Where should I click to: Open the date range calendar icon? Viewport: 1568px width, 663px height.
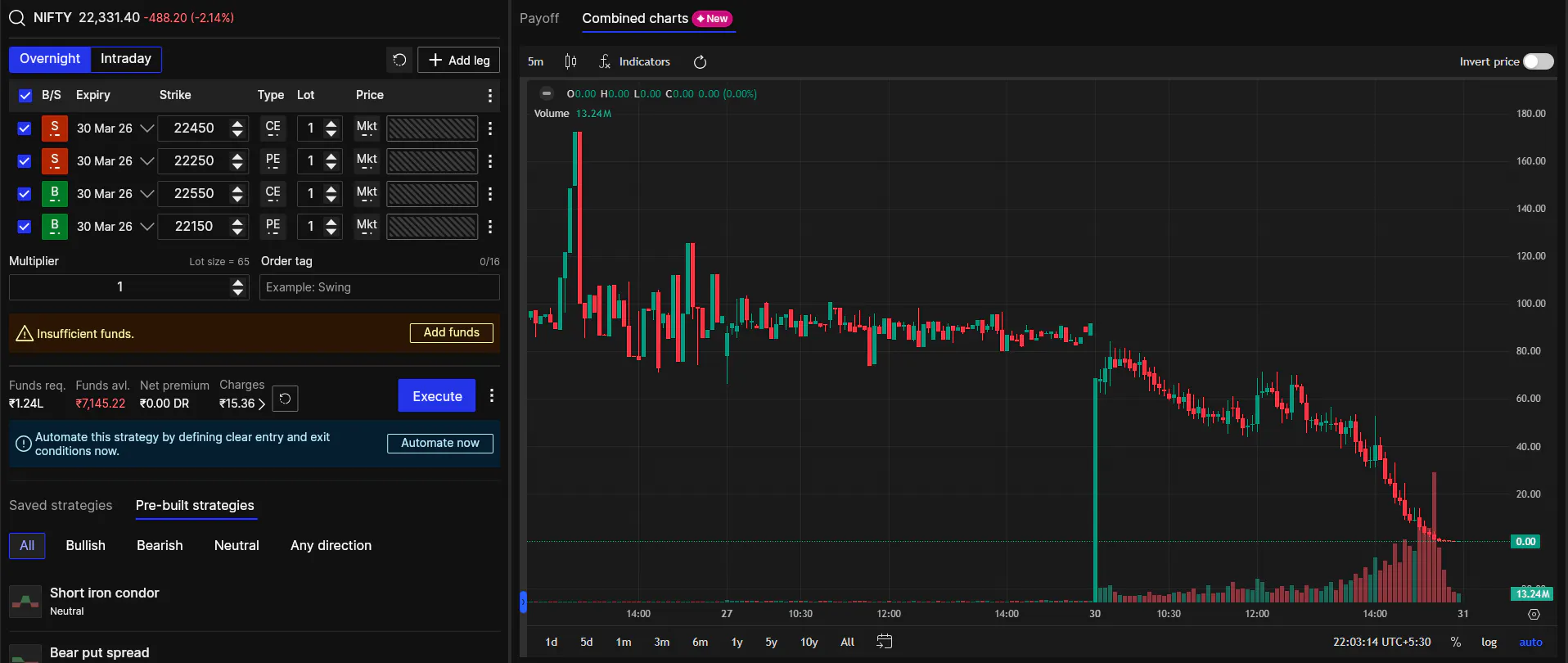pos(884,642)
